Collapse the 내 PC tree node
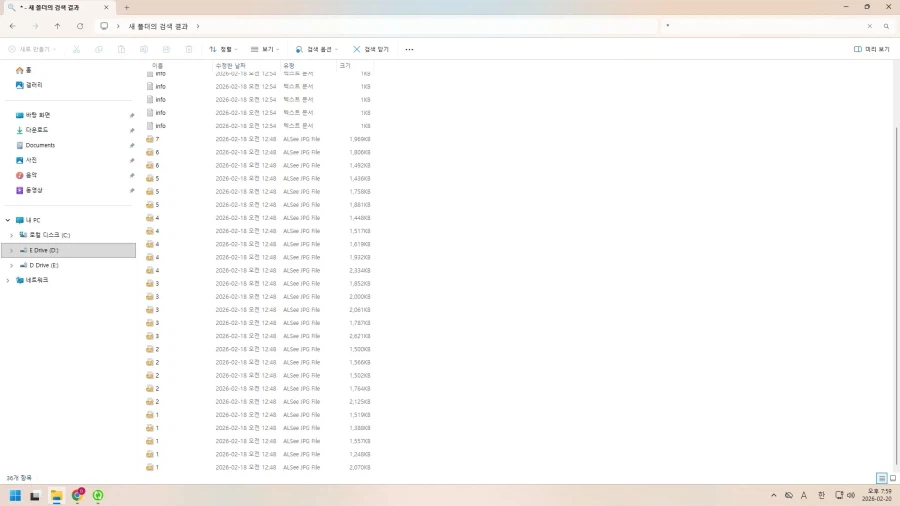900x506 pixels. (x=8, y=220)
